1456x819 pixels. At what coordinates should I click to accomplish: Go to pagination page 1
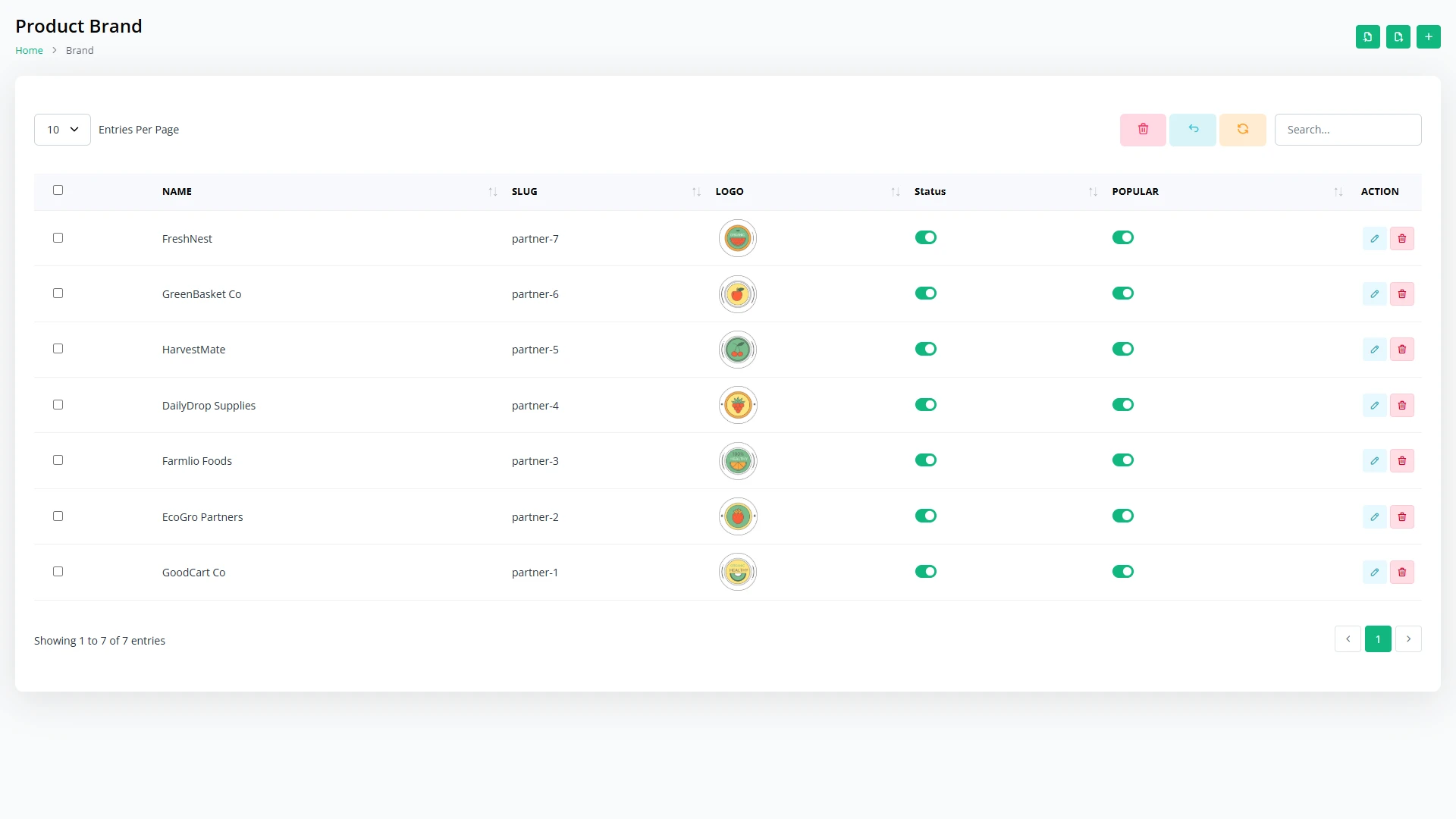click(1378, 639)
